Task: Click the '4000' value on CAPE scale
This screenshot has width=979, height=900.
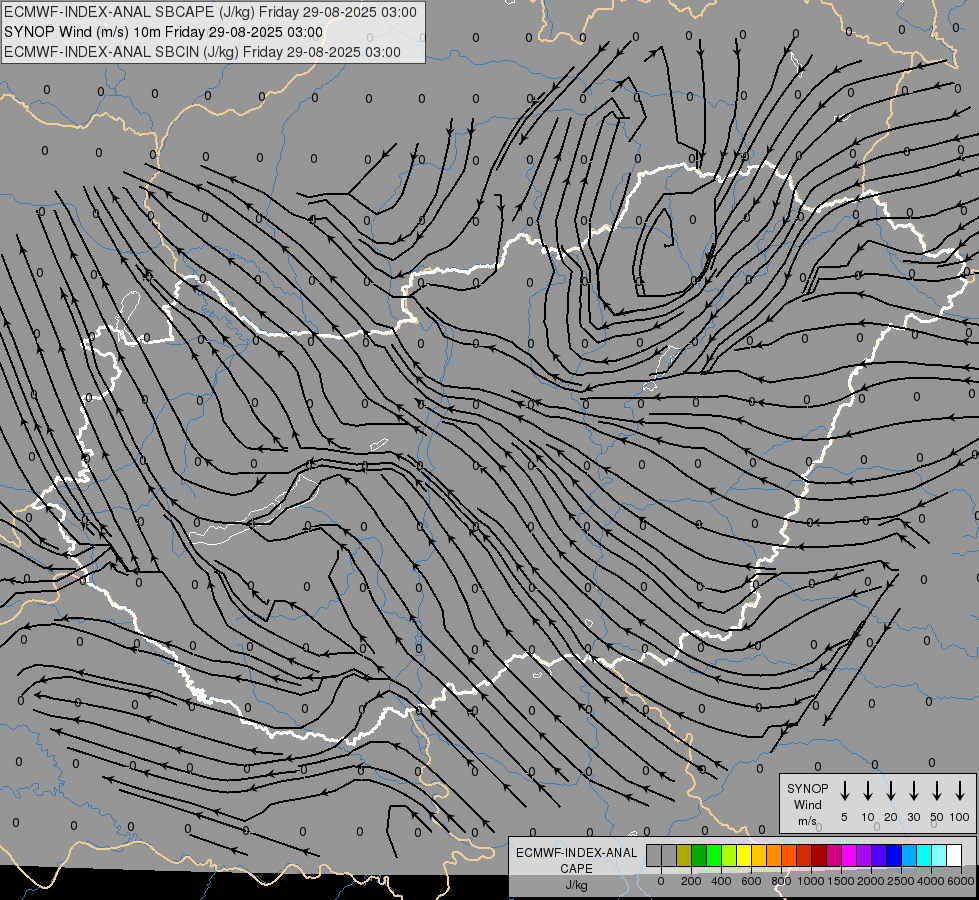Action: pyautogui.click(x=931, y=881)
